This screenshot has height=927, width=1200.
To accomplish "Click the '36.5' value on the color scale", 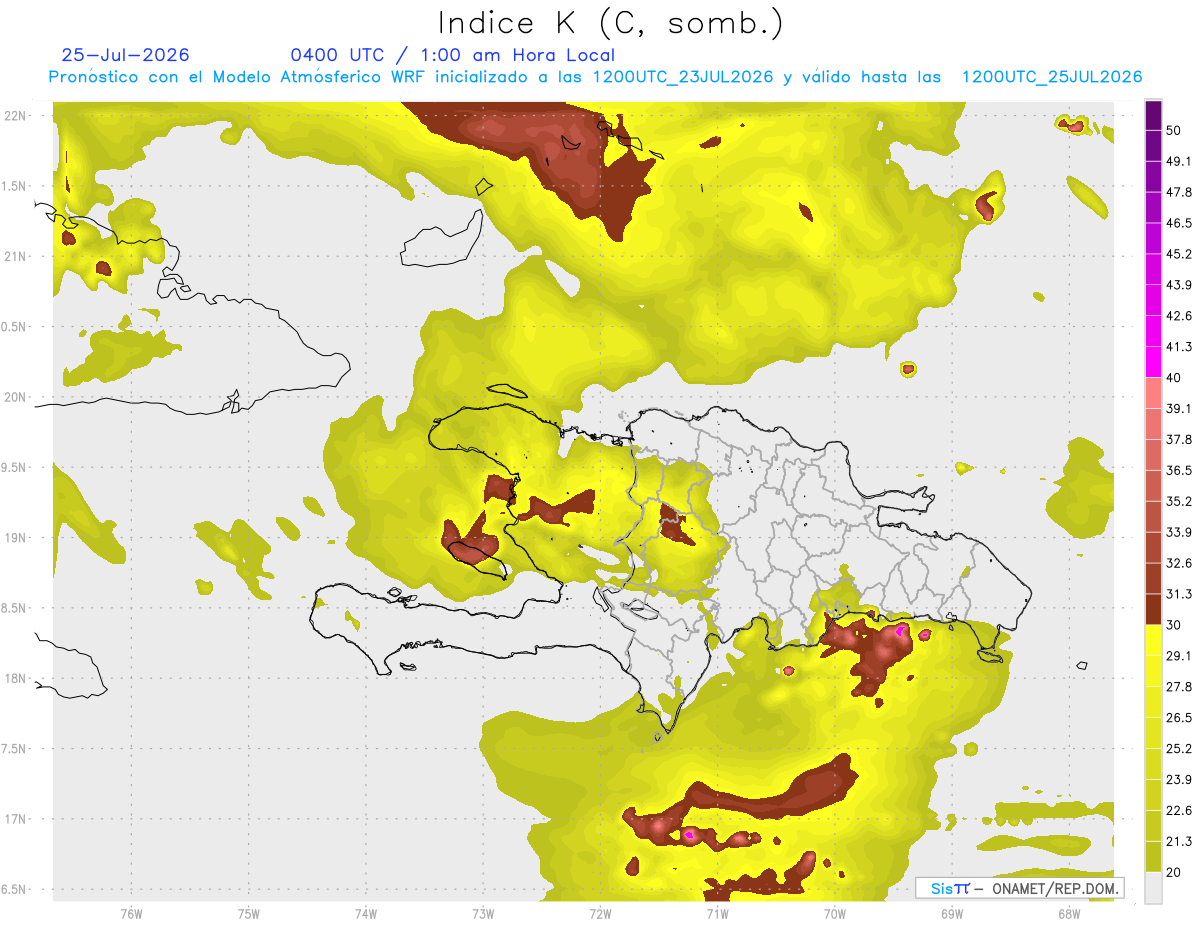I will (1180, 470).
